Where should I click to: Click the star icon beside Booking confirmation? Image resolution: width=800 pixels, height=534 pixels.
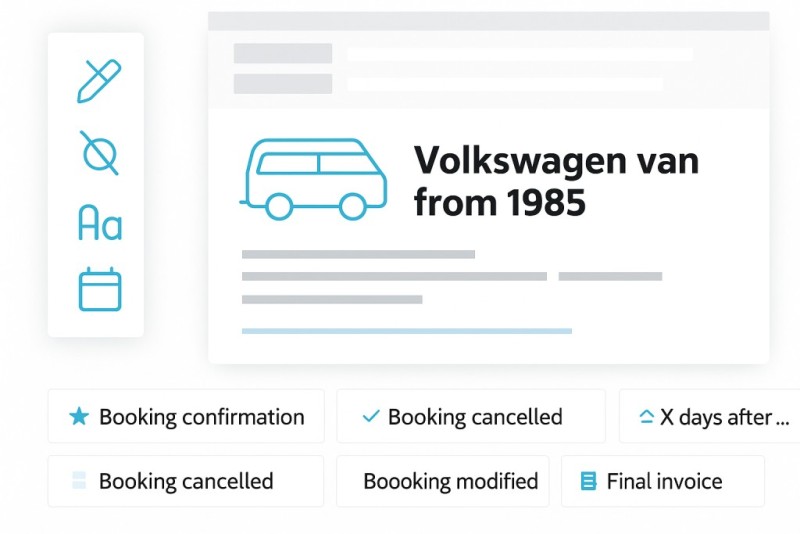tap(79, 417)
